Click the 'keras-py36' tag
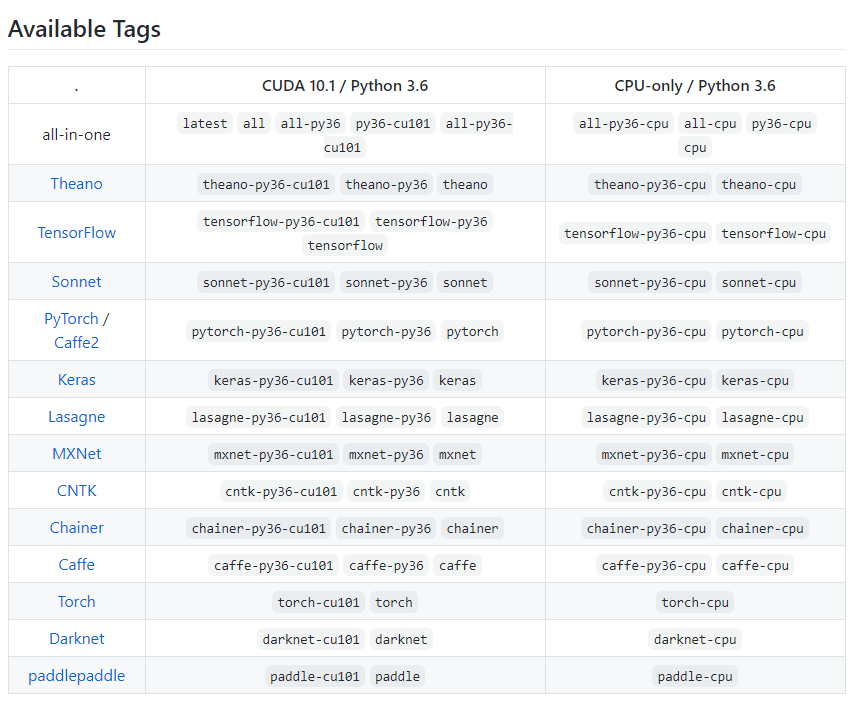Image resolution: width=857 pixels, height=702 pixels. pos(386,381)
